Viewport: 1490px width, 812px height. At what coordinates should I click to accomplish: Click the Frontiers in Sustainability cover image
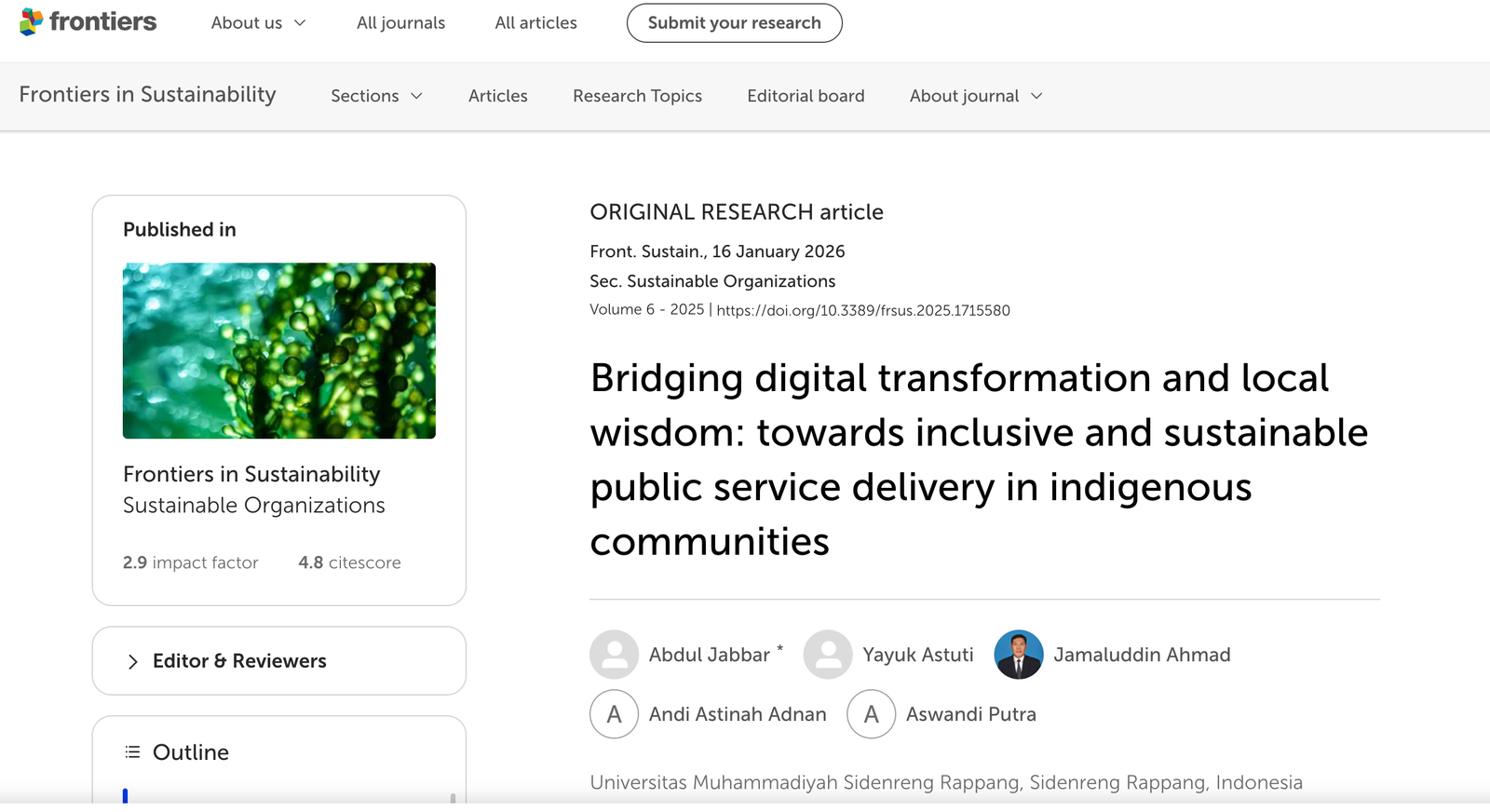tap(278, 350)
